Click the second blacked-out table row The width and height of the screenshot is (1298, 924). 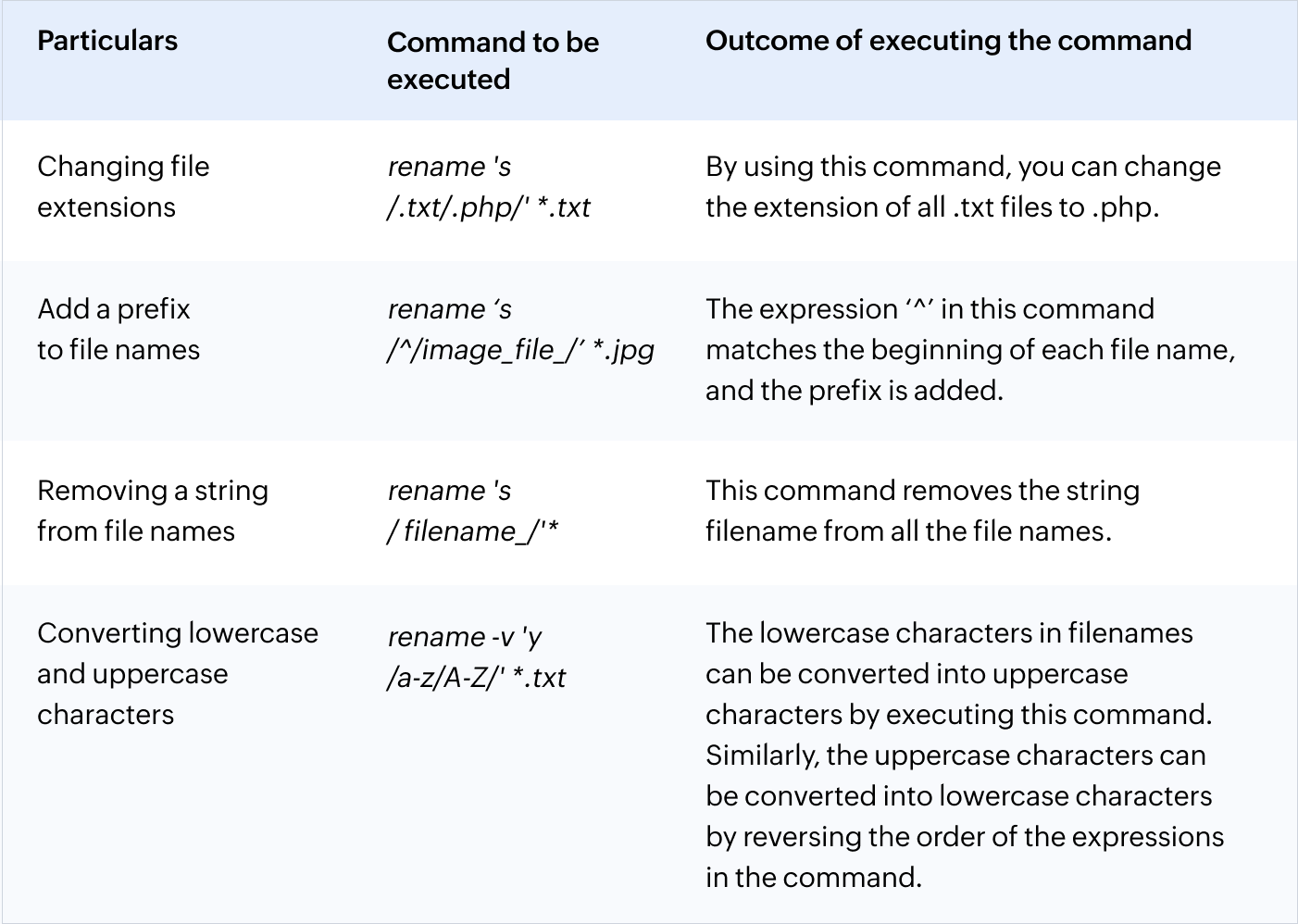pyautogui.click(x=649, y=513)
